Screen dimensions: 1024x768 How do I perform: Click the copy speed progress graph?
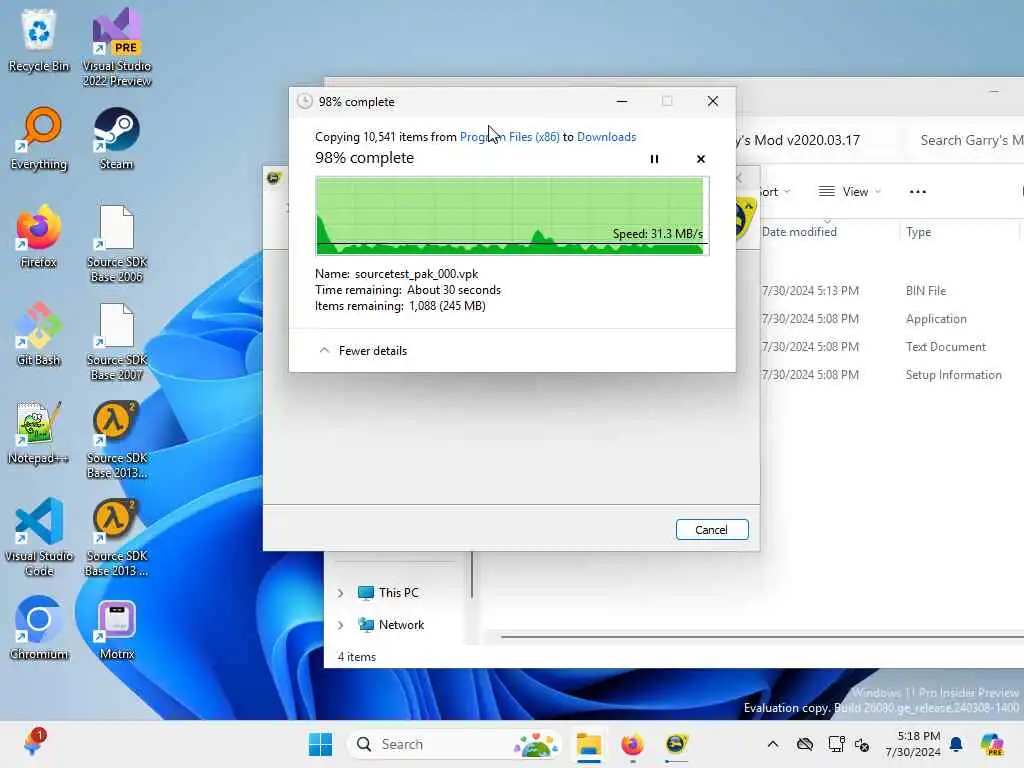click(512, 216)
